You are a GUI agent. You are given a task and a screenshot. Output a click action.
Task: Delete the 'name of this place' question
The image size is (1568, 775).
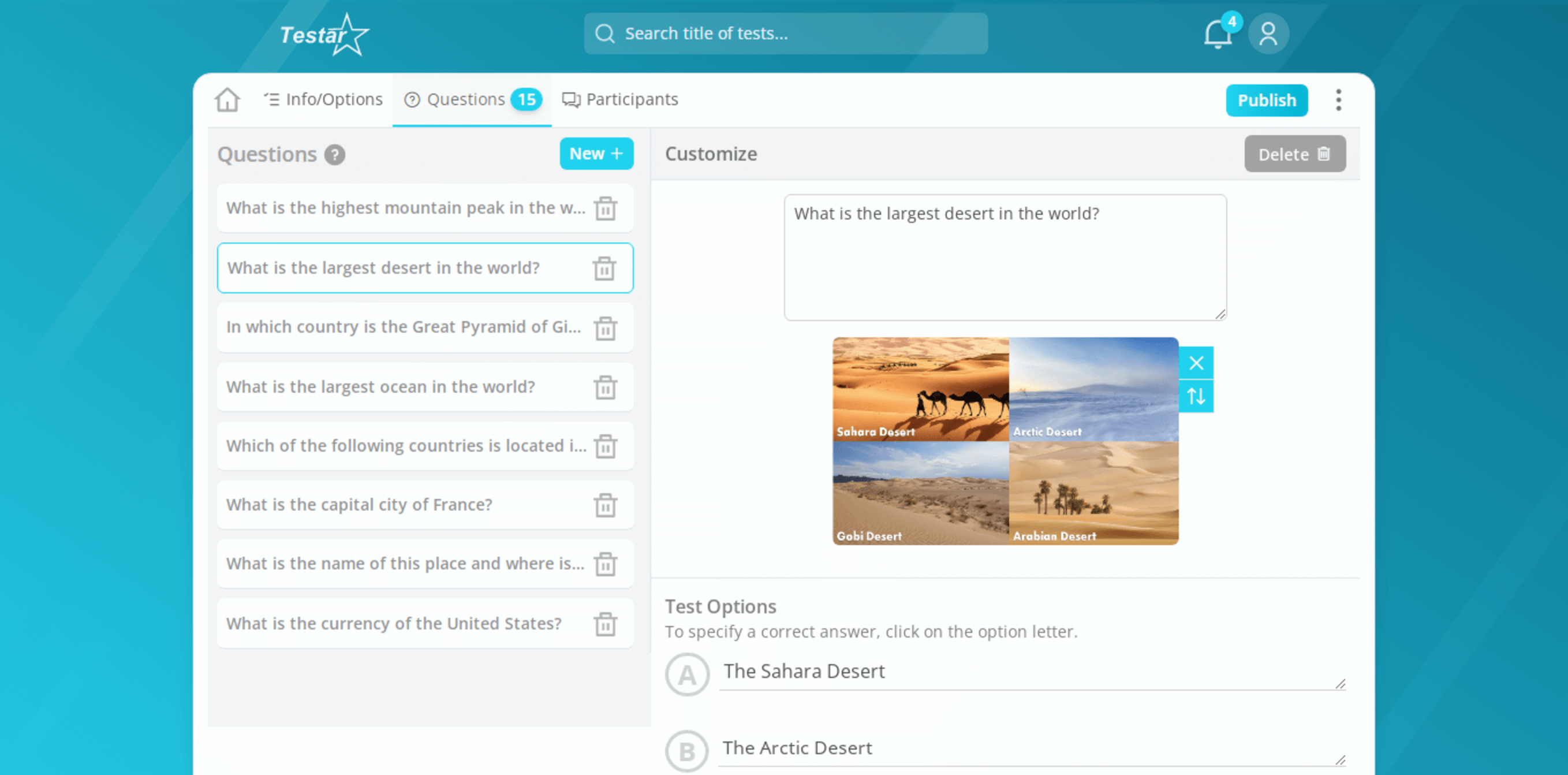pyautogui.click(x=605, y=564)
